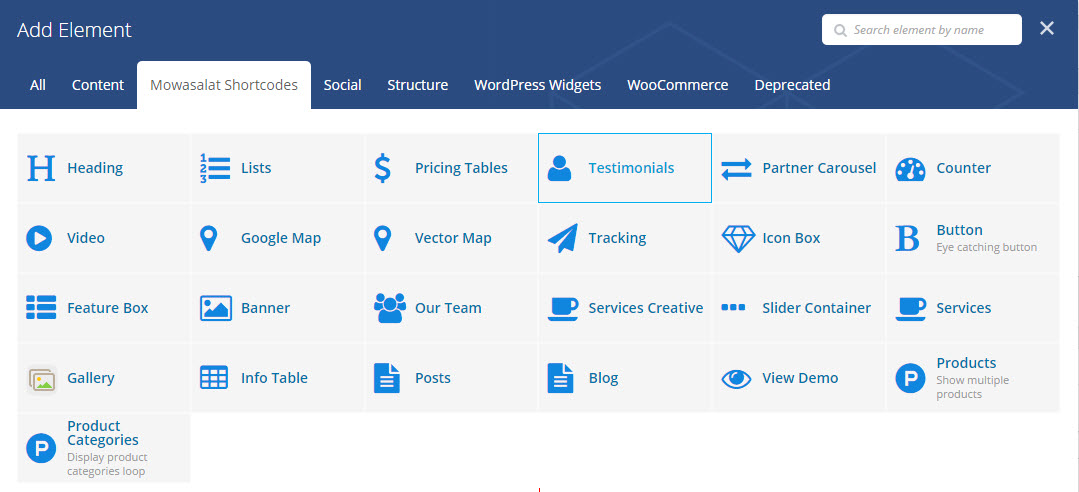
Task: Select the Blog document icon
Action: coord(560,378)
